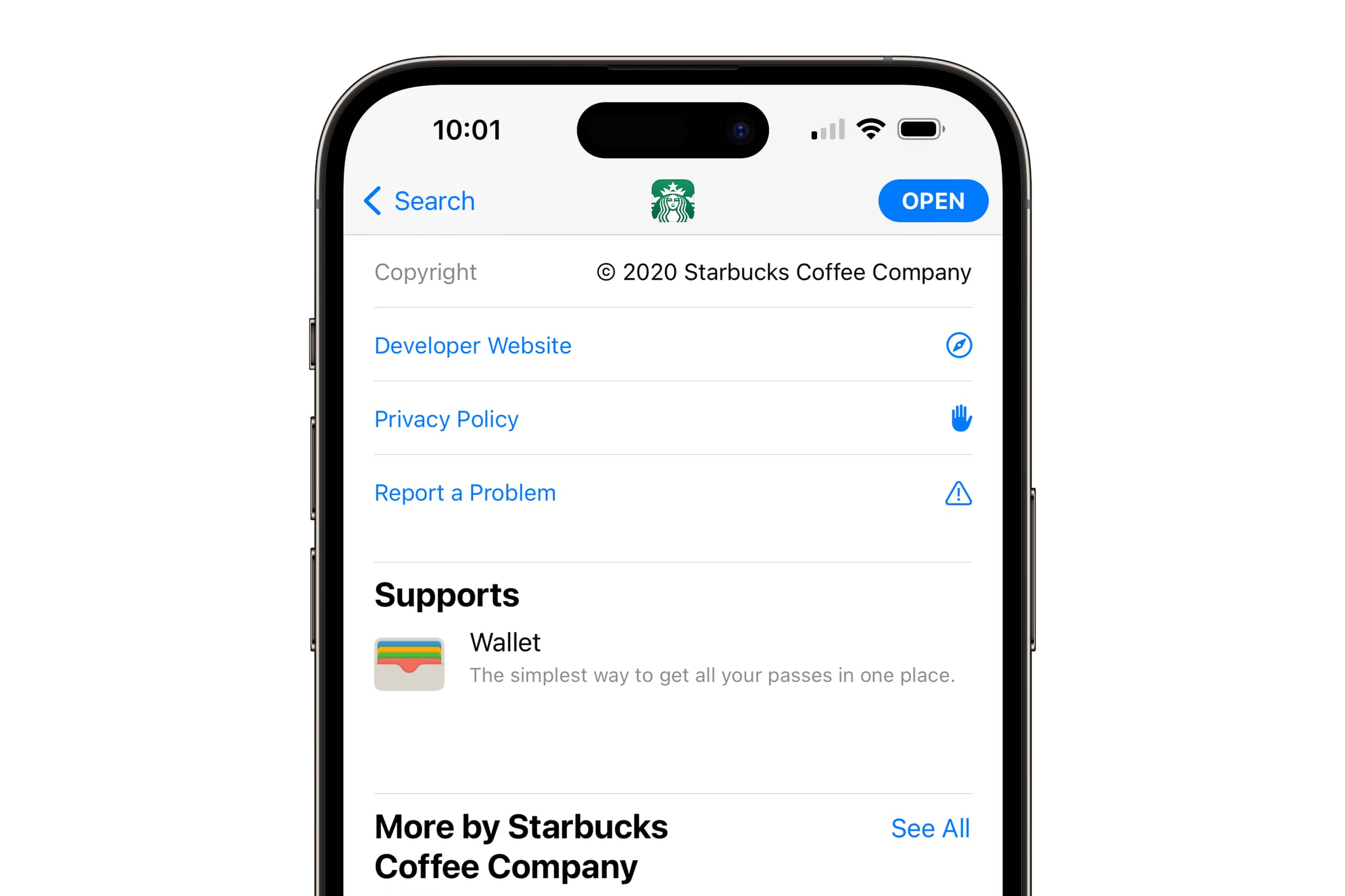Tap Privacy Policy to view policy

click(x=447, y=419)
